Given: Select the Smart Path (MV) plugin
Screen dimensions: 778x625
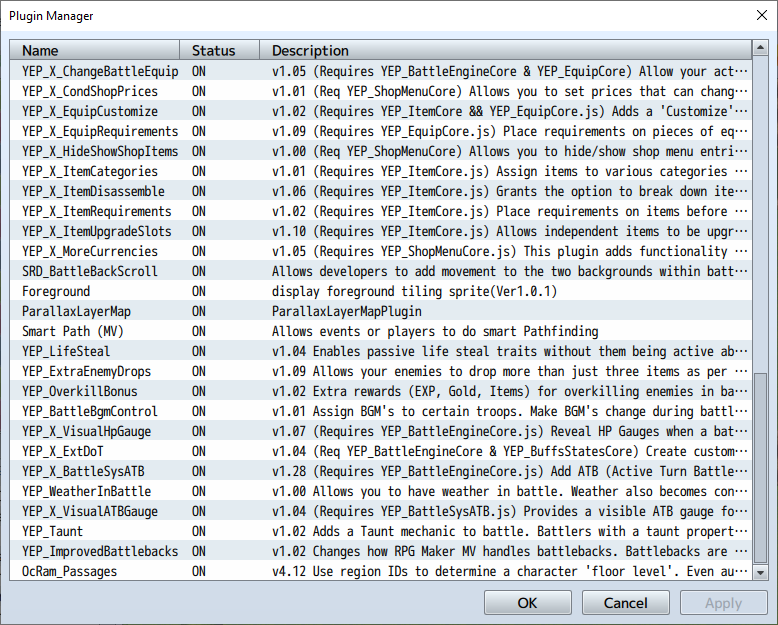Looking at the screenshot, I should [381, 331].
